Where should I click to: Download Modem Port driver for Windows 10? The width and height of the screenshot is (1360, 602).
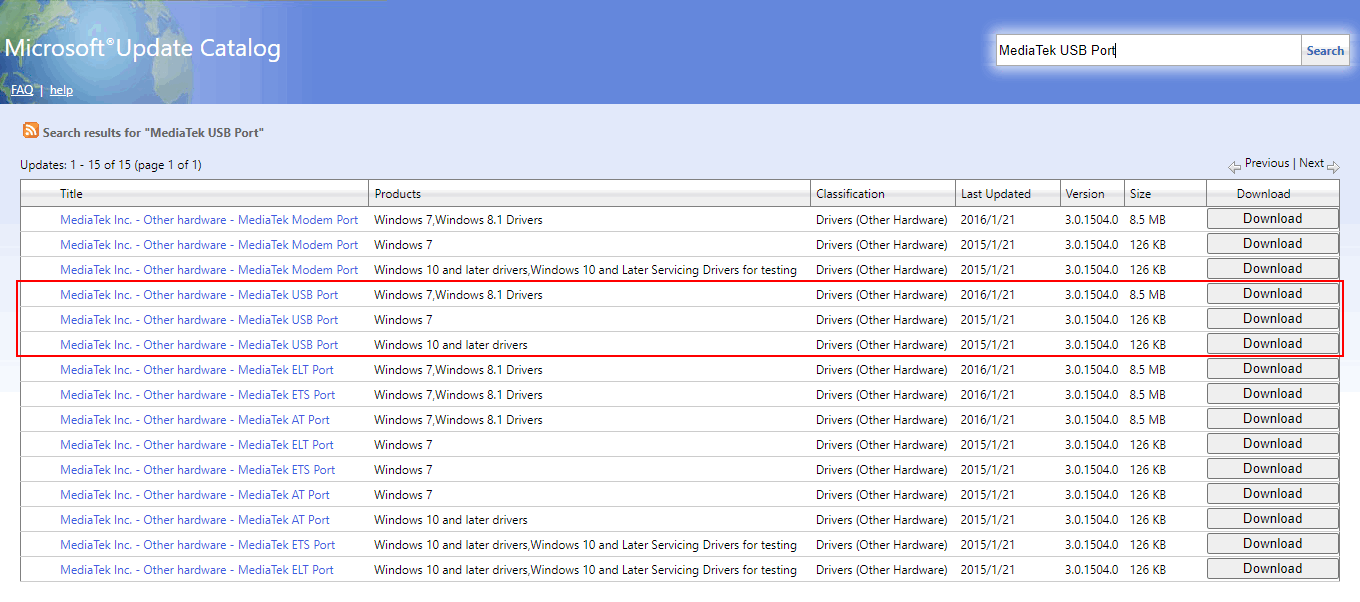coord(1272,269)
